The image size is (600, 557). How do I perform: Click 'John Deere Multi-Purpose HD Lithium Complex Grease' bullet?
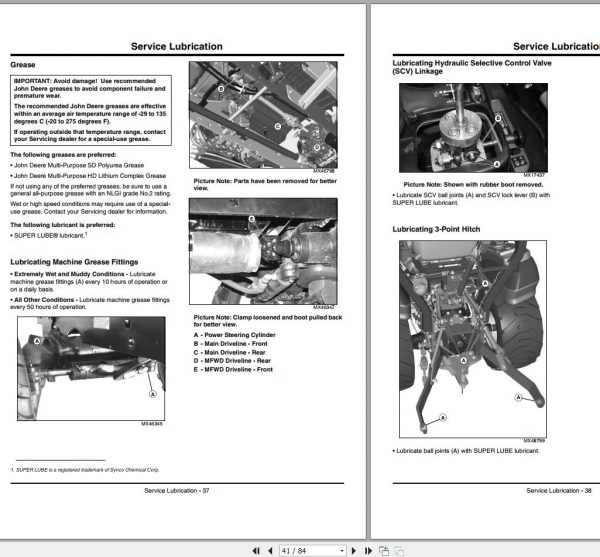click(88, 176)
